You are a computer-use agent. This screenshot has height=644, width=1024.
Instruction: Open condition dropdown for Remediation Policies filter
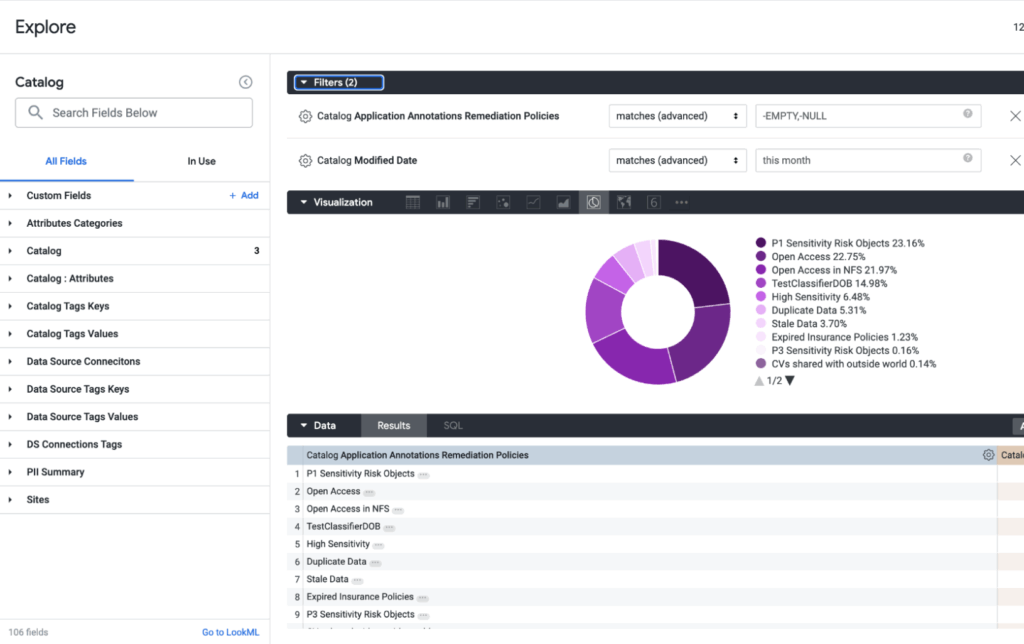677,116
